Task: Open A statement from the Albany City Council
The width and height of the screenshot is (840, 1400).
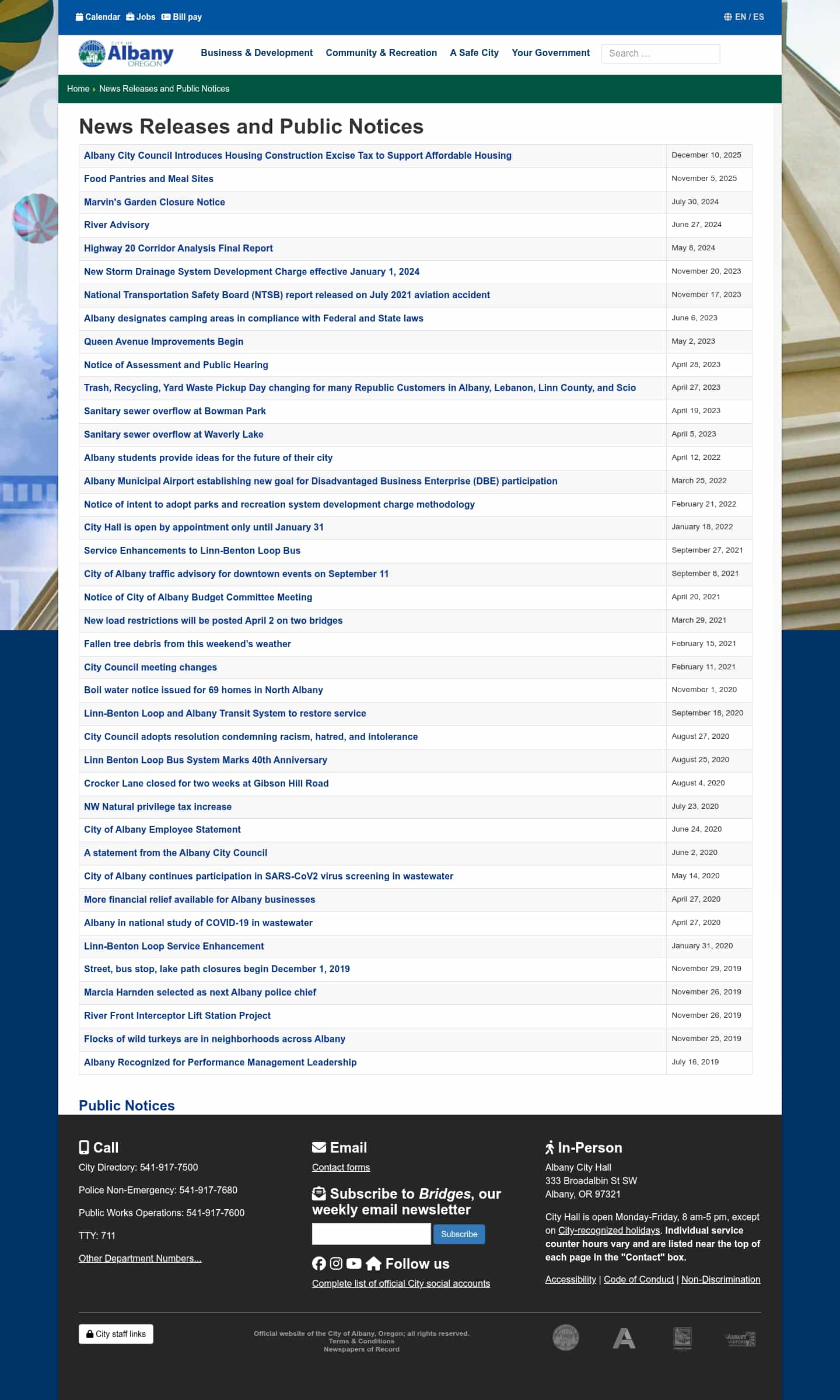Action: click(176, 853)
